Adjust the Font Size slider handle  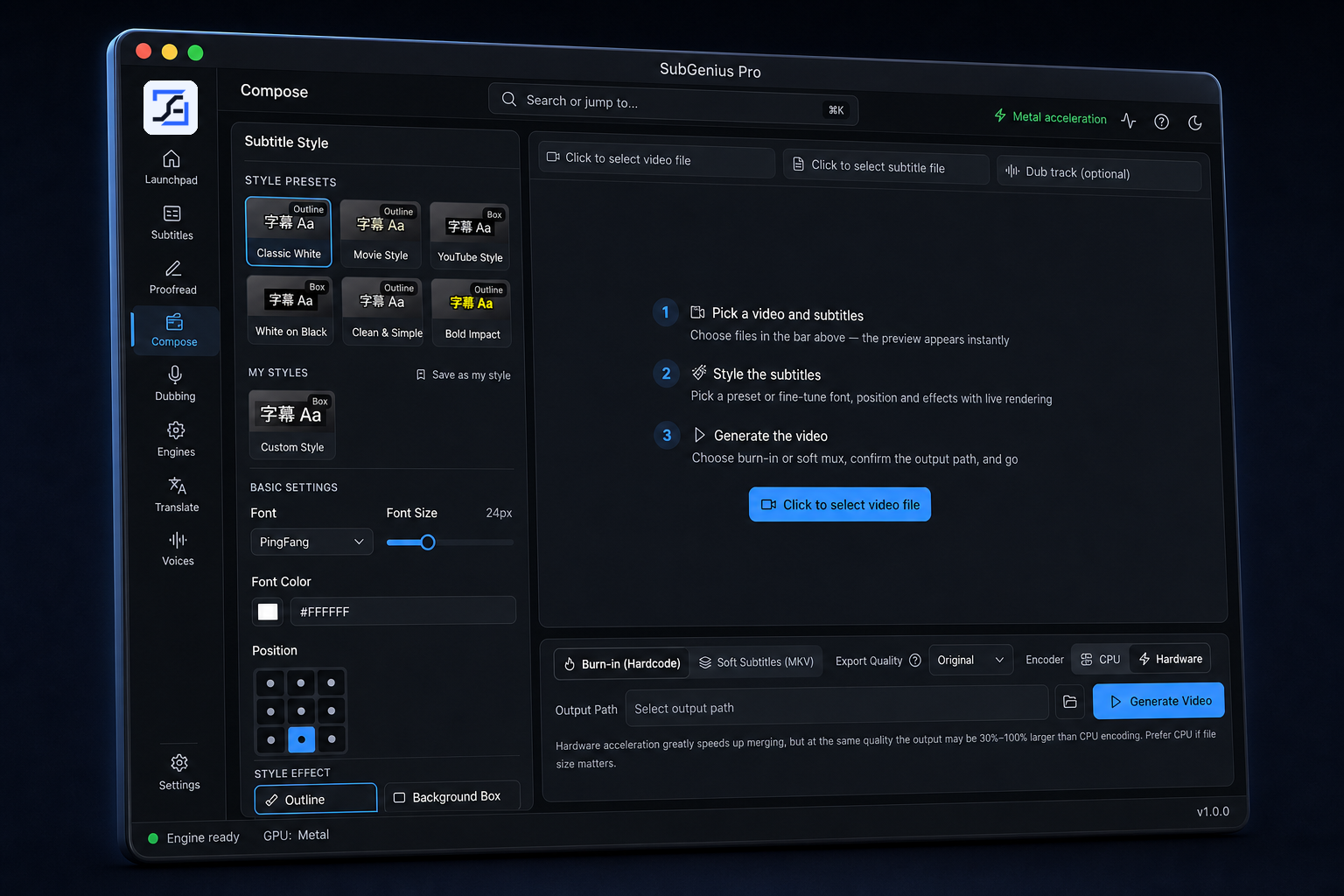428,542
